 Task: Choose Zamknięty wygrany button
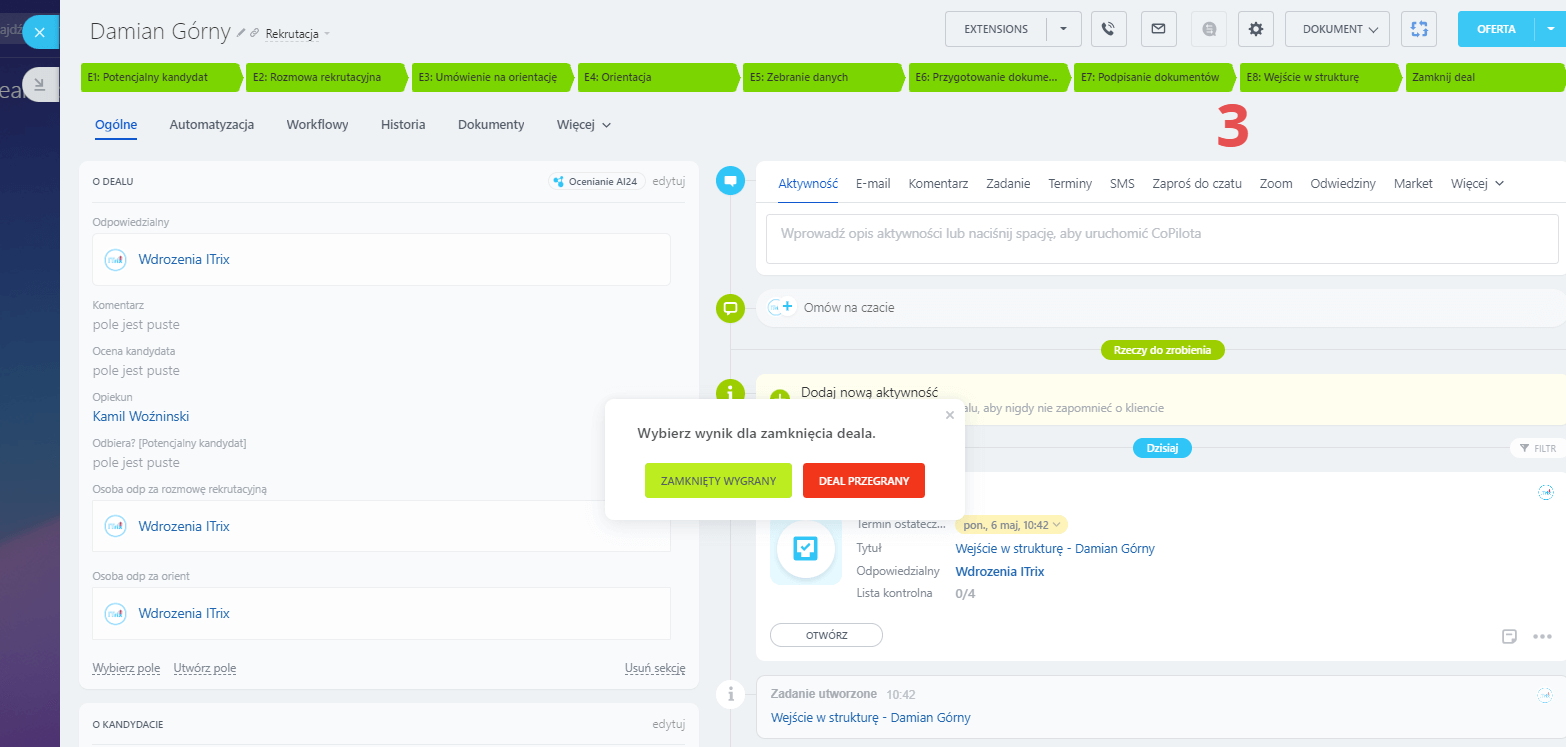(x=718, y=481)
